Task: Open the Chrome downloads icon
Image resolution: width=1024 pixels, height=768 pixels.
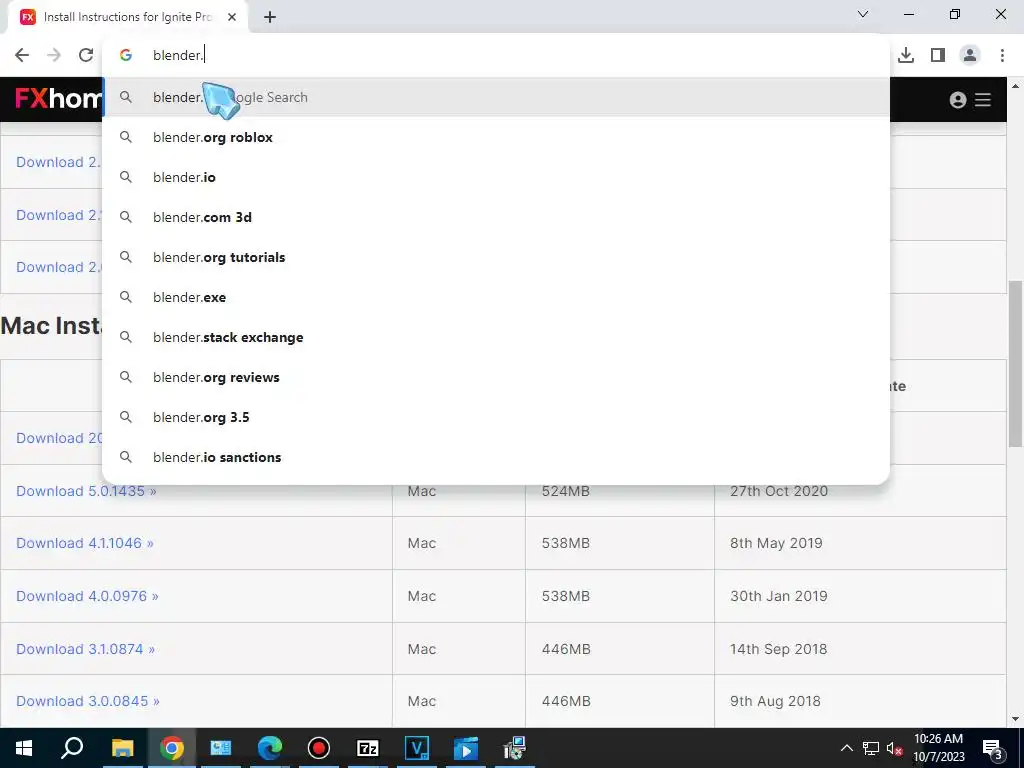Action: point(906,55)
